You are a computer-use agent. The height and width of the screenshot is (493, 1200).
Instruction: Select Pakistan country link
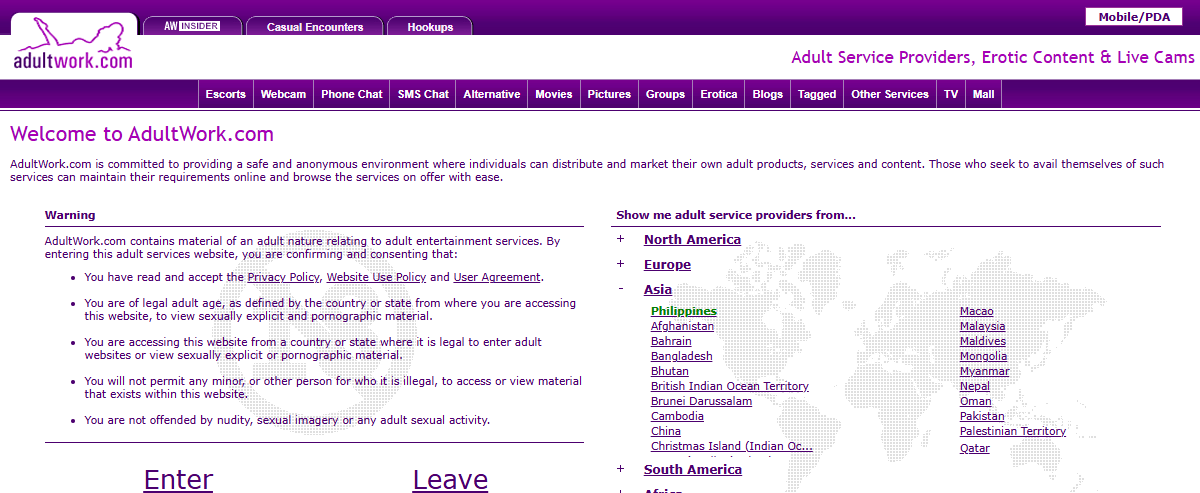click(x=982, y=416)
